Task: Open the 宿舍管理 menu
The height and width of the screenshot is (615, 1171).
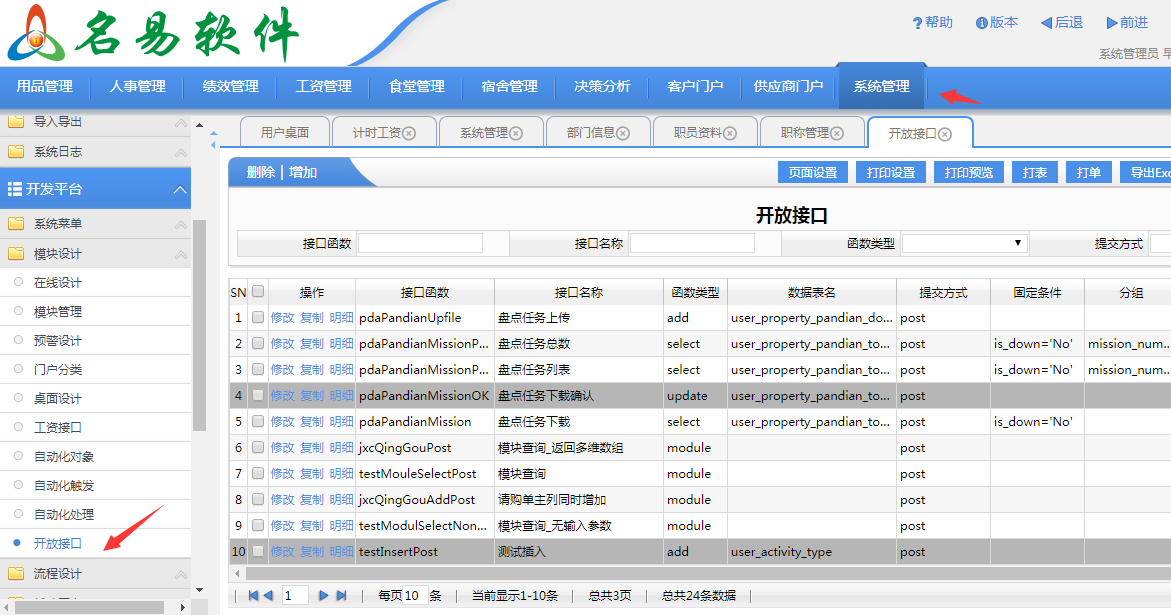Action: pyautogui.click(x=508, y=87)
